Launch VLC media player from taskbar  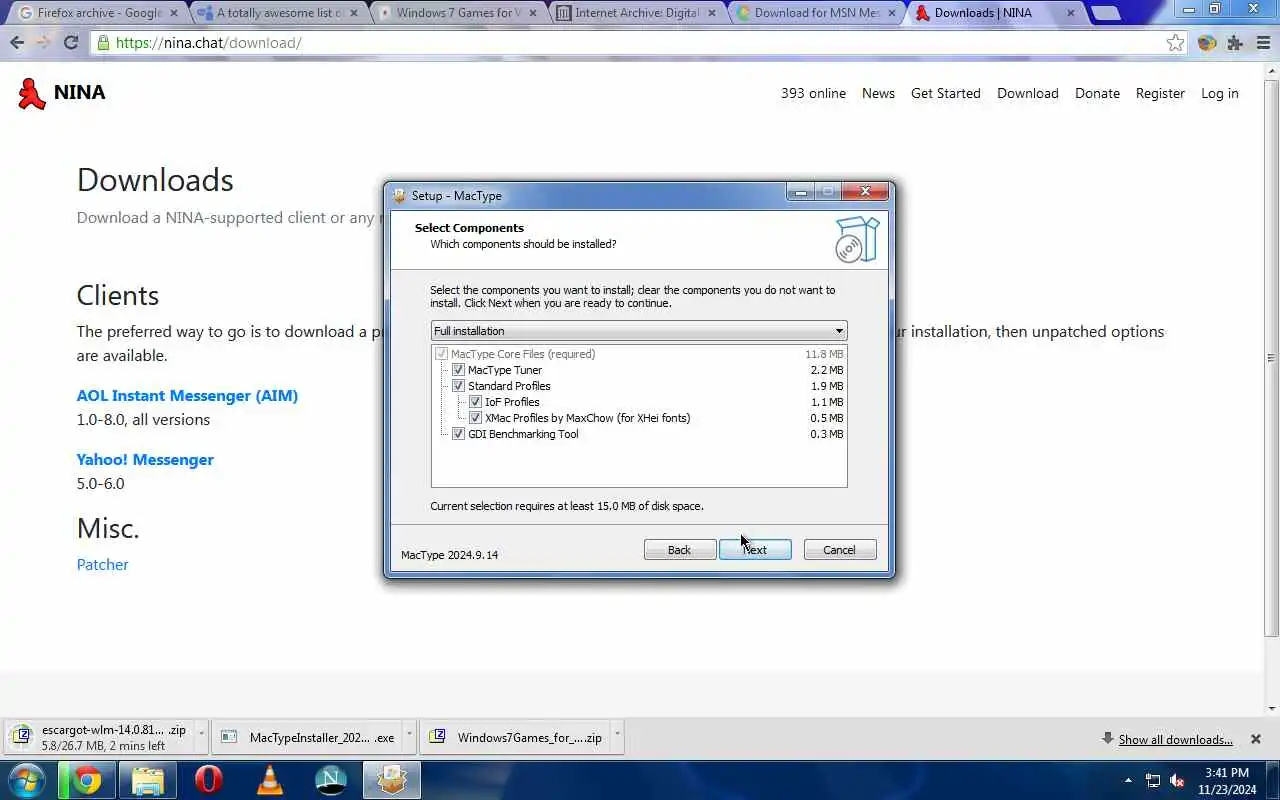coord(270,780)
